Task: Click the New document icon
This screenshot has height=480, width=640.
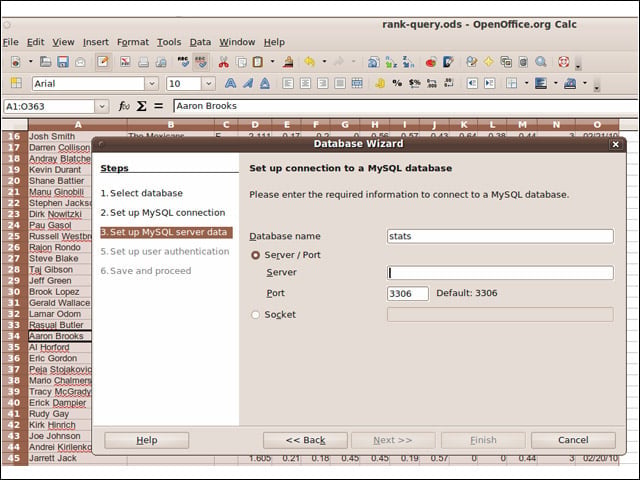Action: pyautogui.click(x=16, y=62)
